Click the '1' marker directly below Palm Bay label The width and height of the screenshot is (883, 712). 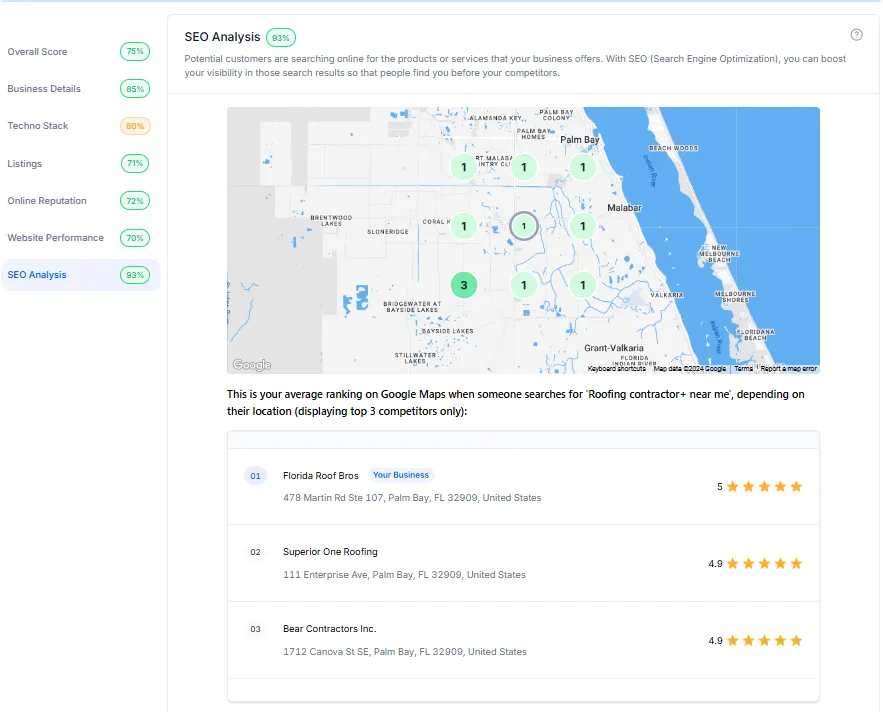(583, 167)
